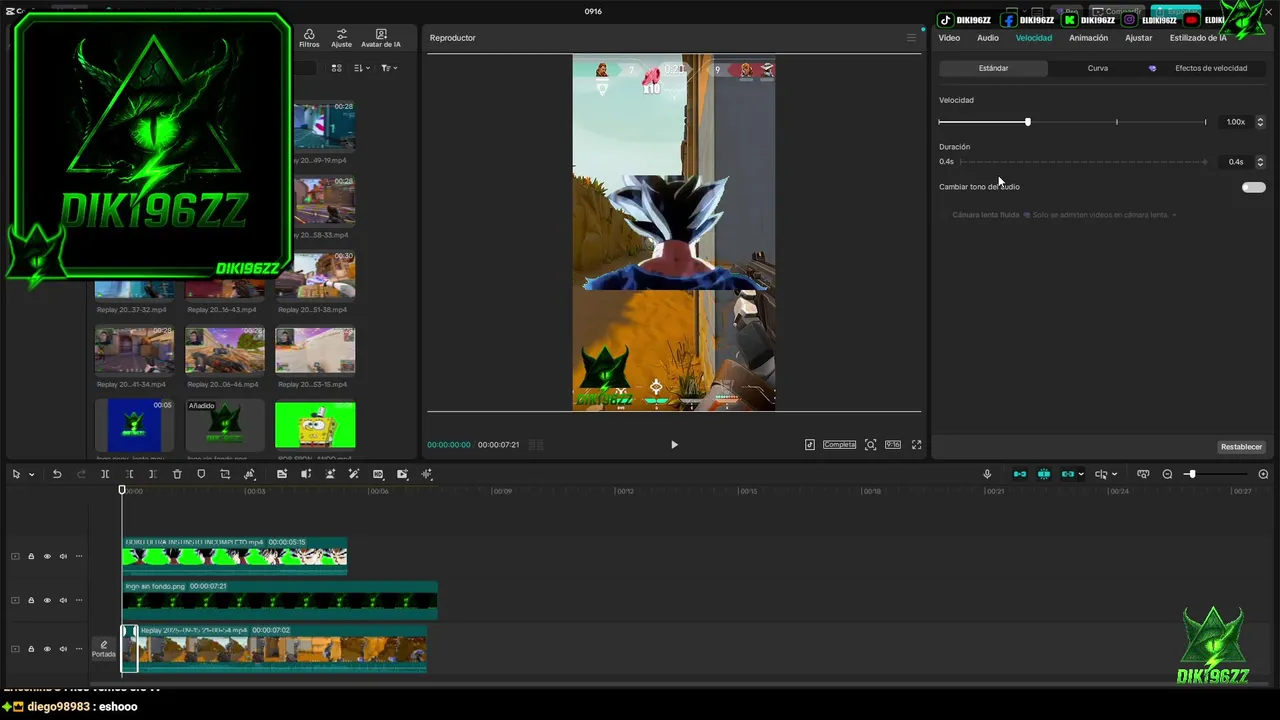
Task: Open more options for logo sin fondo track
Action: [x=79, y=600]
